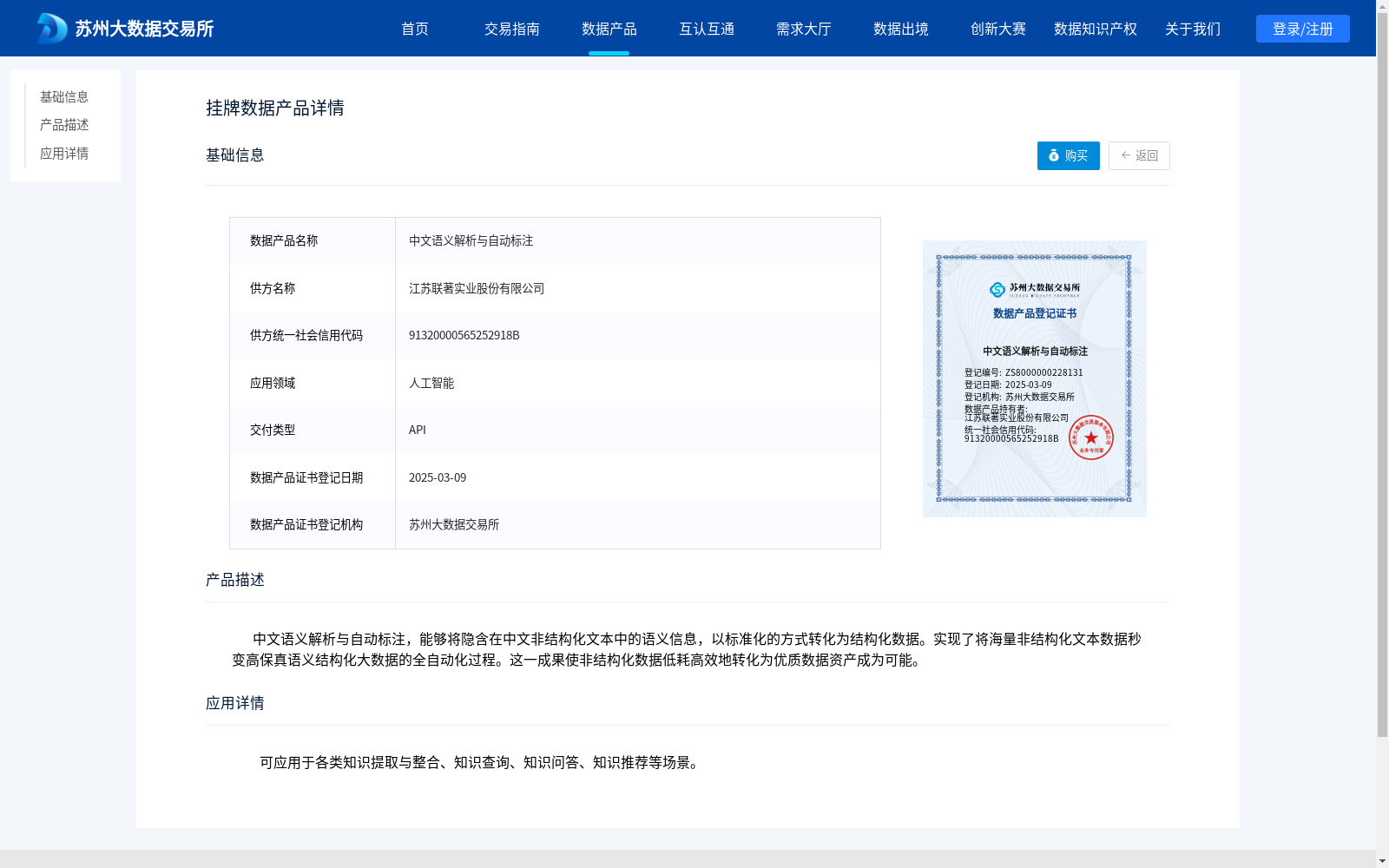Open the 交易指南 menu item
This screenshot has width=1389, height=868.
(x=512, y=28)
